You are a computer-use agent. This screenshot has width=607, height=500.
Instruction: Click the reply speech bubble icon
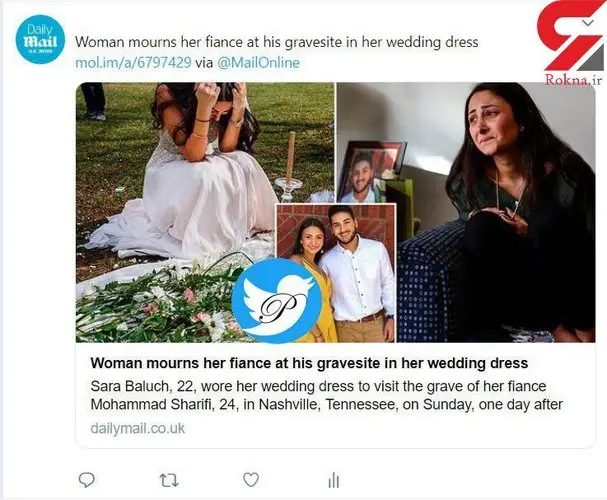[x=87, y=480]
